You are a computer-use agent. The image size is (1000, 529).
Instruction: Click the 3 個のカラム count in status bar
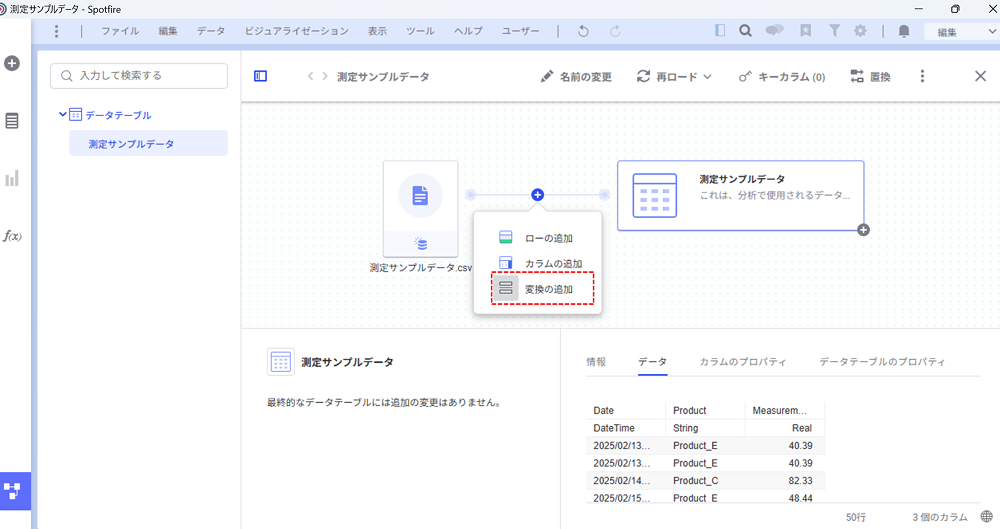coord(939,517)
